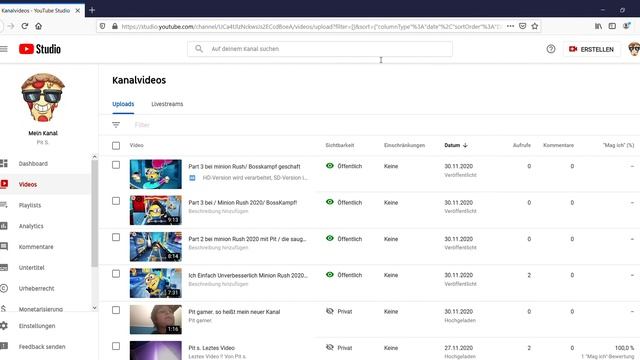The image size is (640, 360).
Task: Click the browser forward arrow
Action: (11, 26)
